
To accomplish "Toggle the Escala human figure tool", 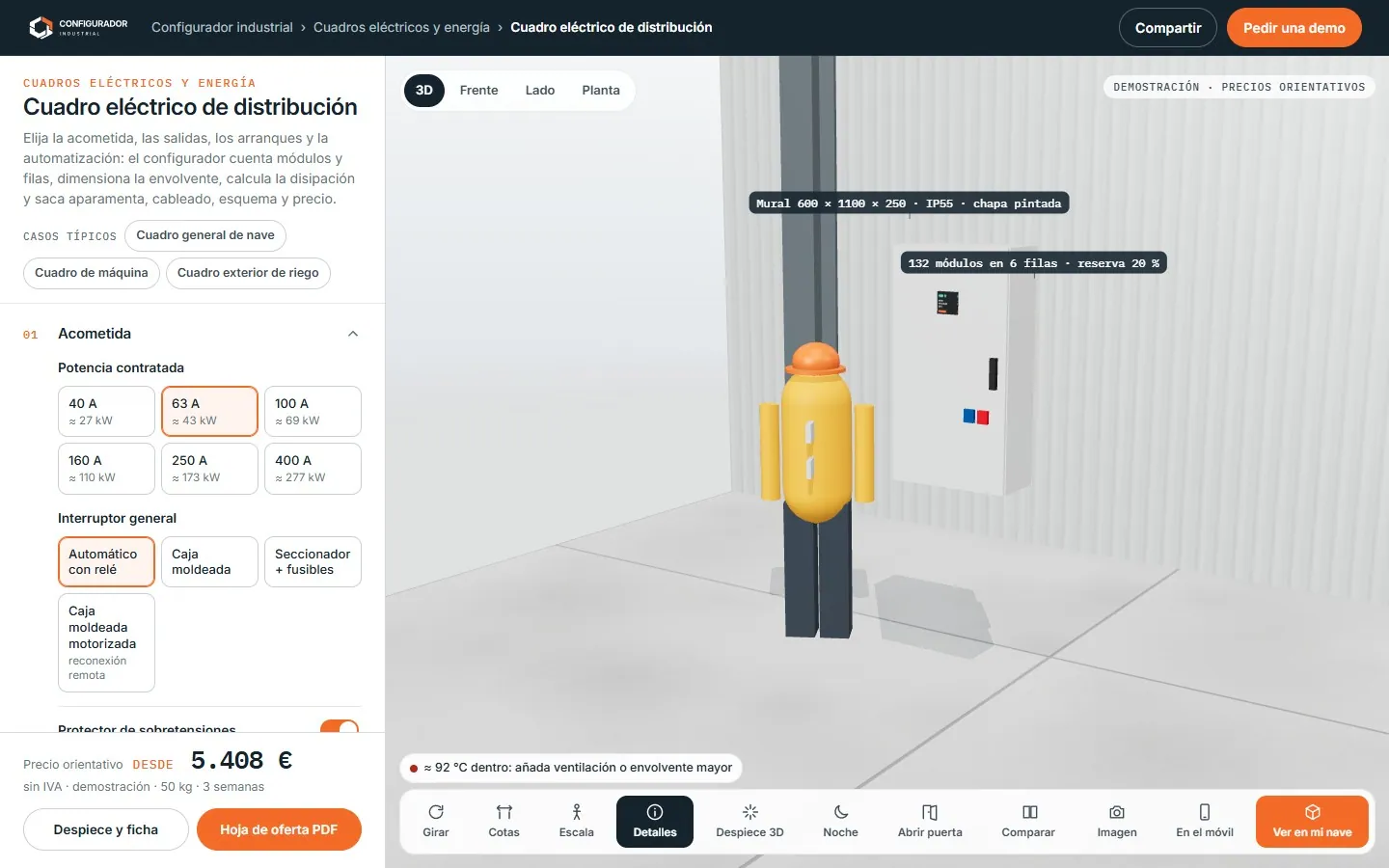I will click(x=577, y=822).
